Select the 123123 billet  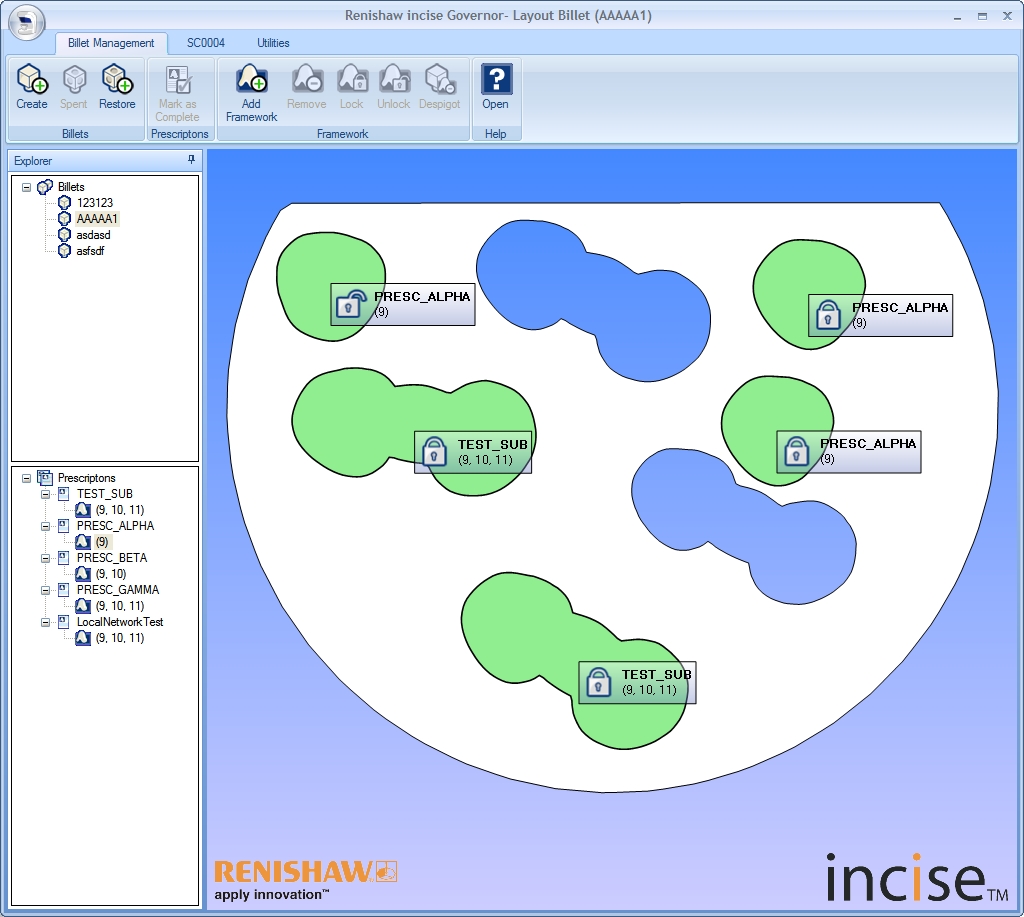coord(95,203)
